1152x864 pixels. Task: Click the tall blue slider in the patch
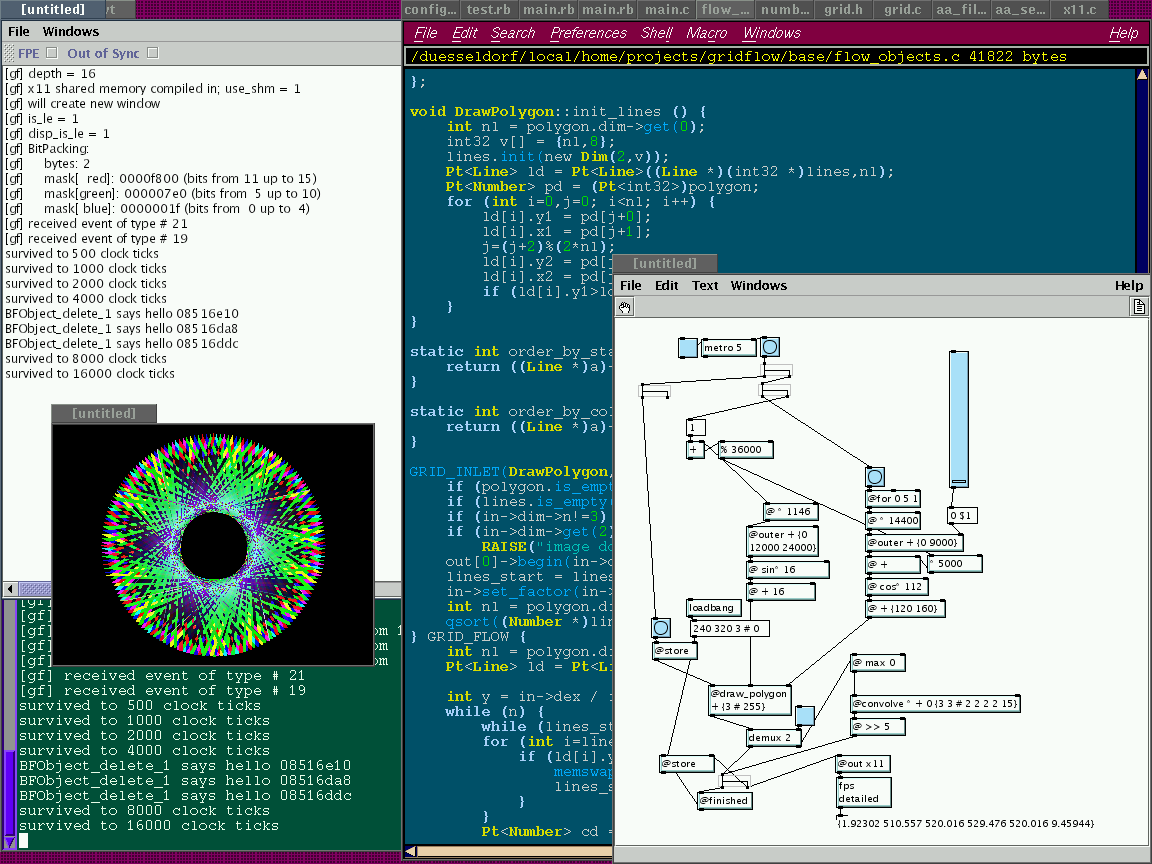[959, 419]
